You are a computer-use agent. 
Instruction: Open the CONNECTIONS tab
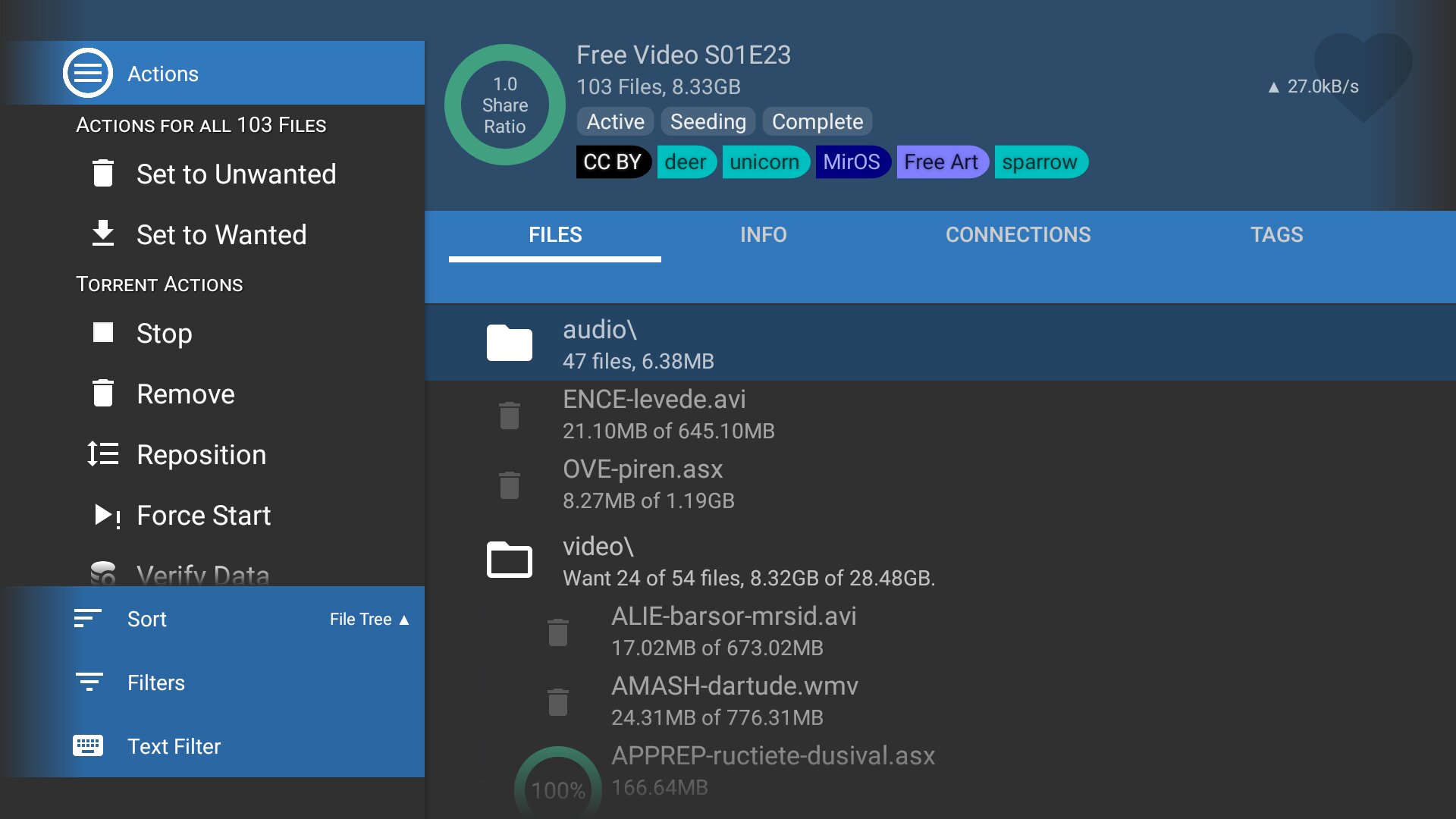(x=1018, y=235)
